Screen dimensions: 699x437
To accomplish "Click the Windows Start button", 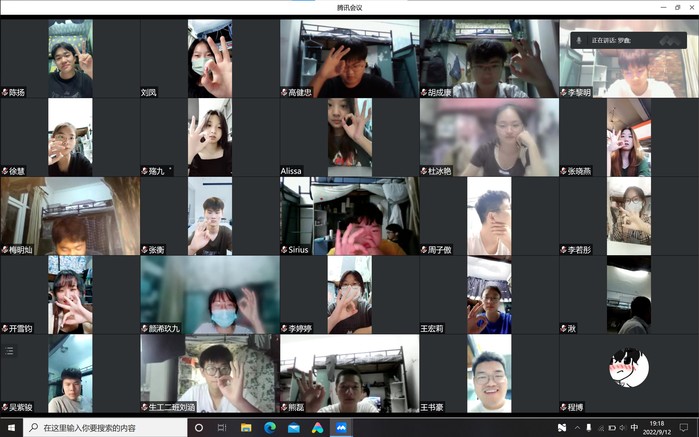I will tap(11, 427).
